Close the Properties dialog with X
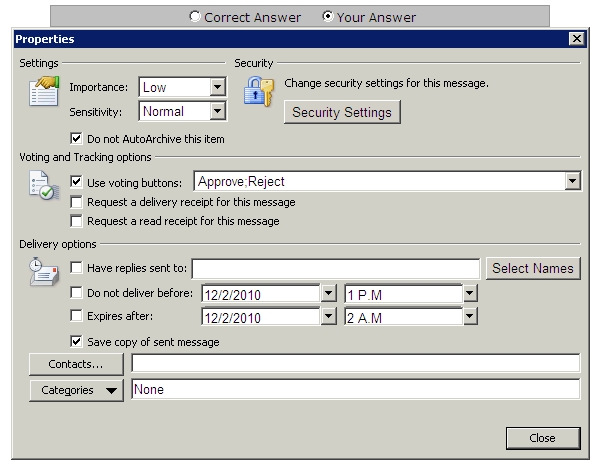 coord(577,39)
